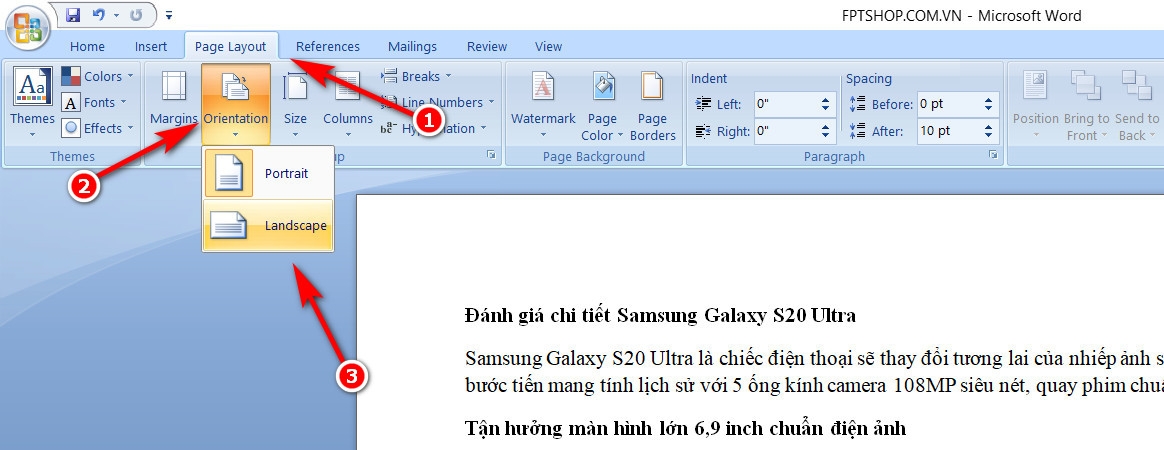Screen dimensions: 1164x450
Task: Open Paragraph dialog launcher
Action: click(x=992, y=155)
